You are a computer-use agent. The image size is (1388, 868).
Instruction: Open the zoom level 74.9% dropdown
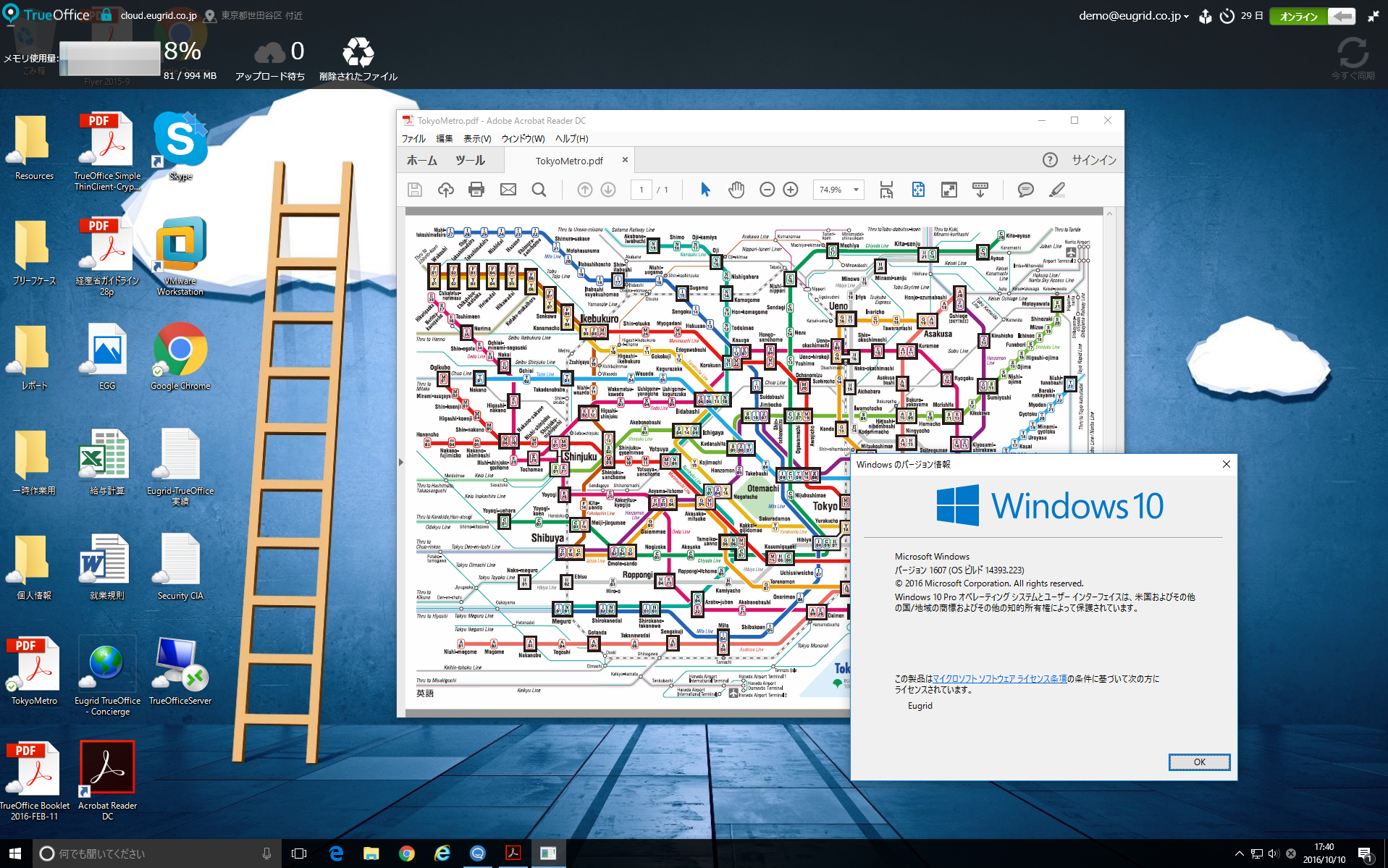(x=857, y=190)
